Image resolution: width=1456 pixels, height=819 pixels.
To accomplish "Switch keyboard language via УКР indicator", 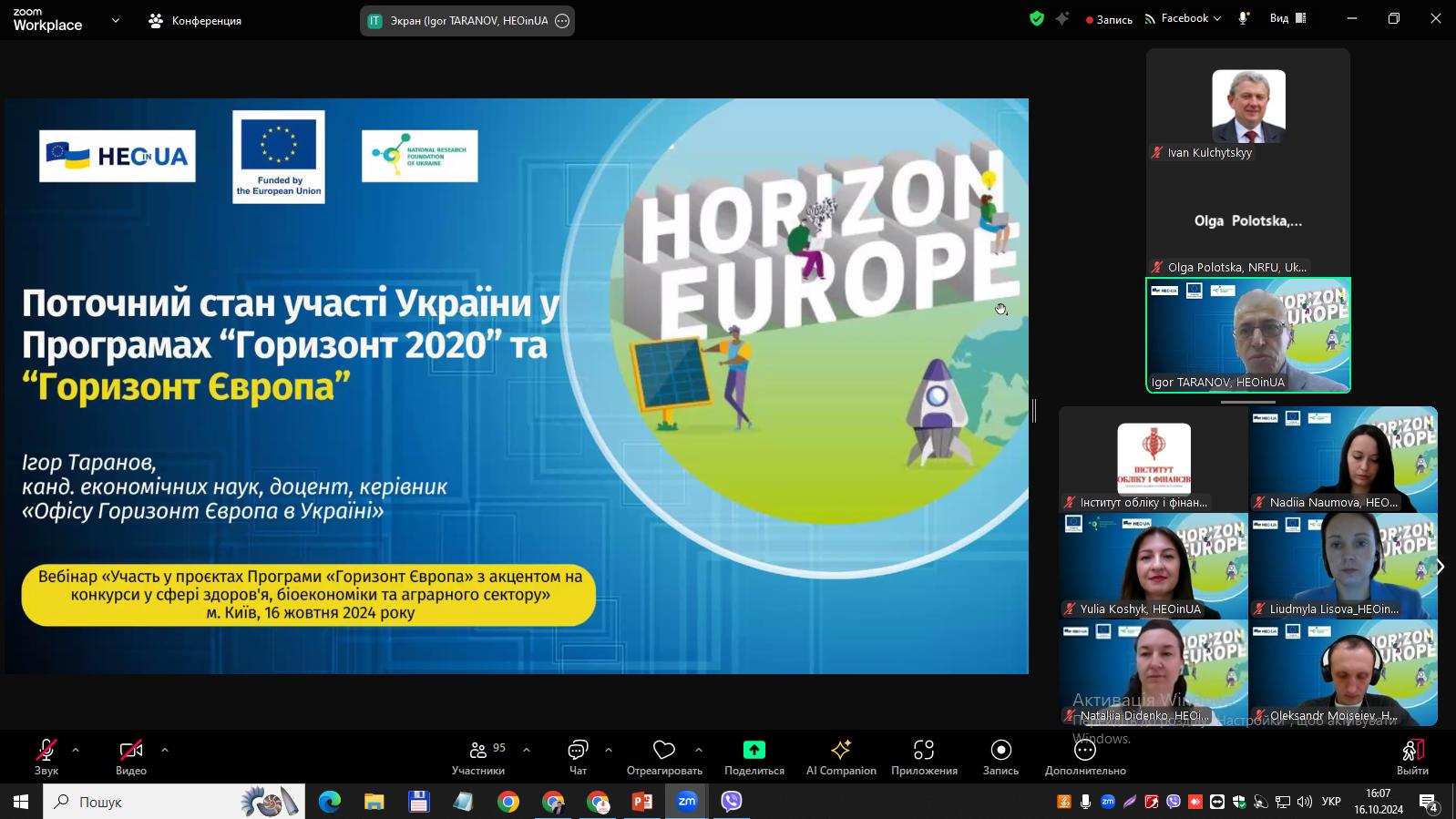I will point(1331,802).
